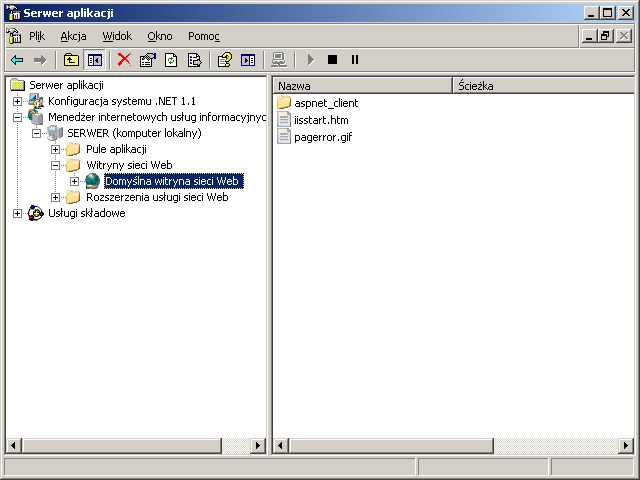640x480 pixels.
Task: Expand Domyślna witryna sieci Web node
Action: (x=74, y=181)
